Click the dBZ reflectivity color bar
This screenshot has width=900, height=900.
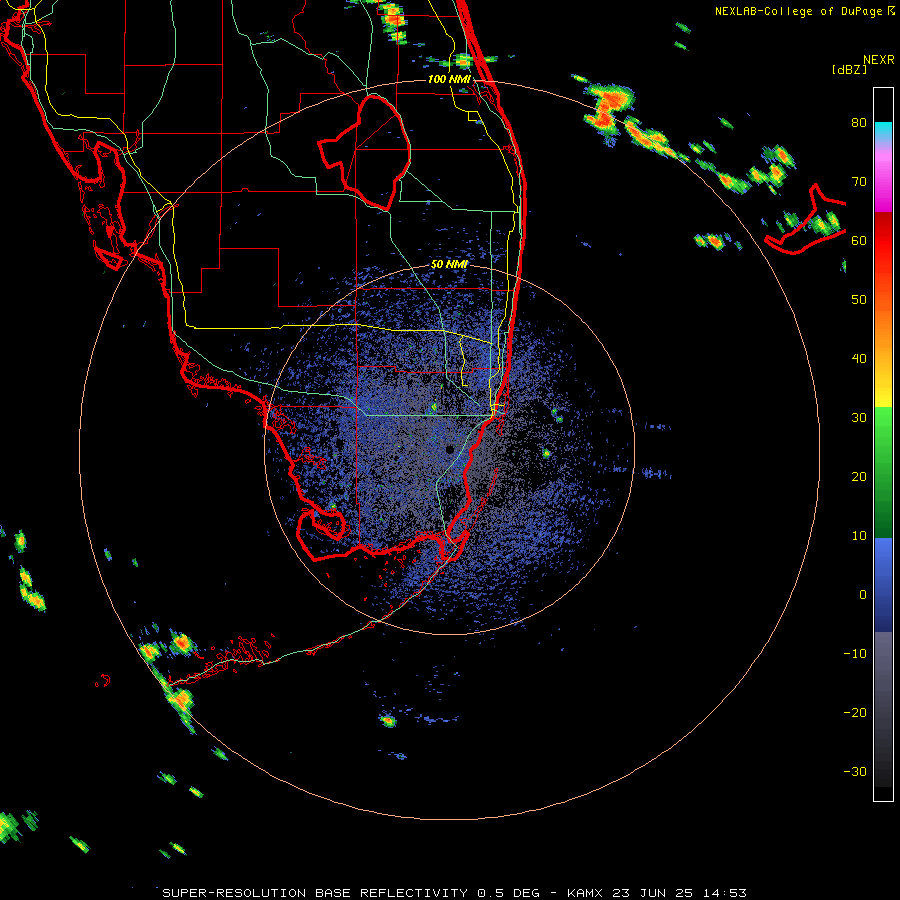tap(883, 444)
